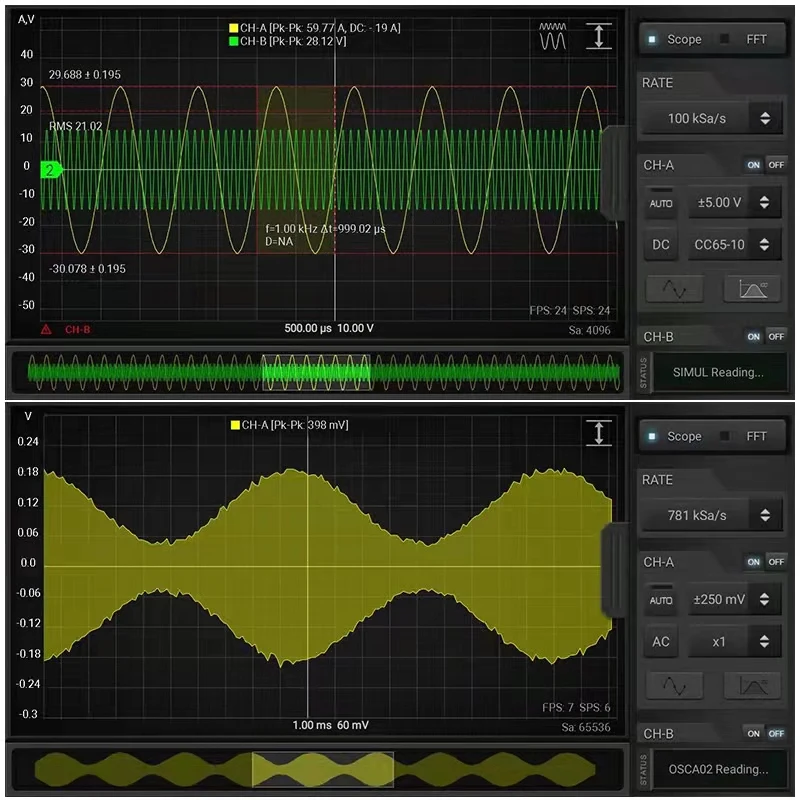
Task: Click CH-A yellow legend swatch in bottom scope
Action: click(x=235, y=425)
